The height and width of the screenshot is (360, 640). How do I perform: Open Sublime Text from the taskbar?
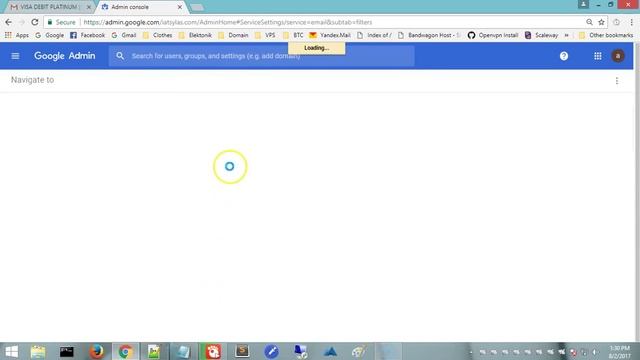point(242,351)
